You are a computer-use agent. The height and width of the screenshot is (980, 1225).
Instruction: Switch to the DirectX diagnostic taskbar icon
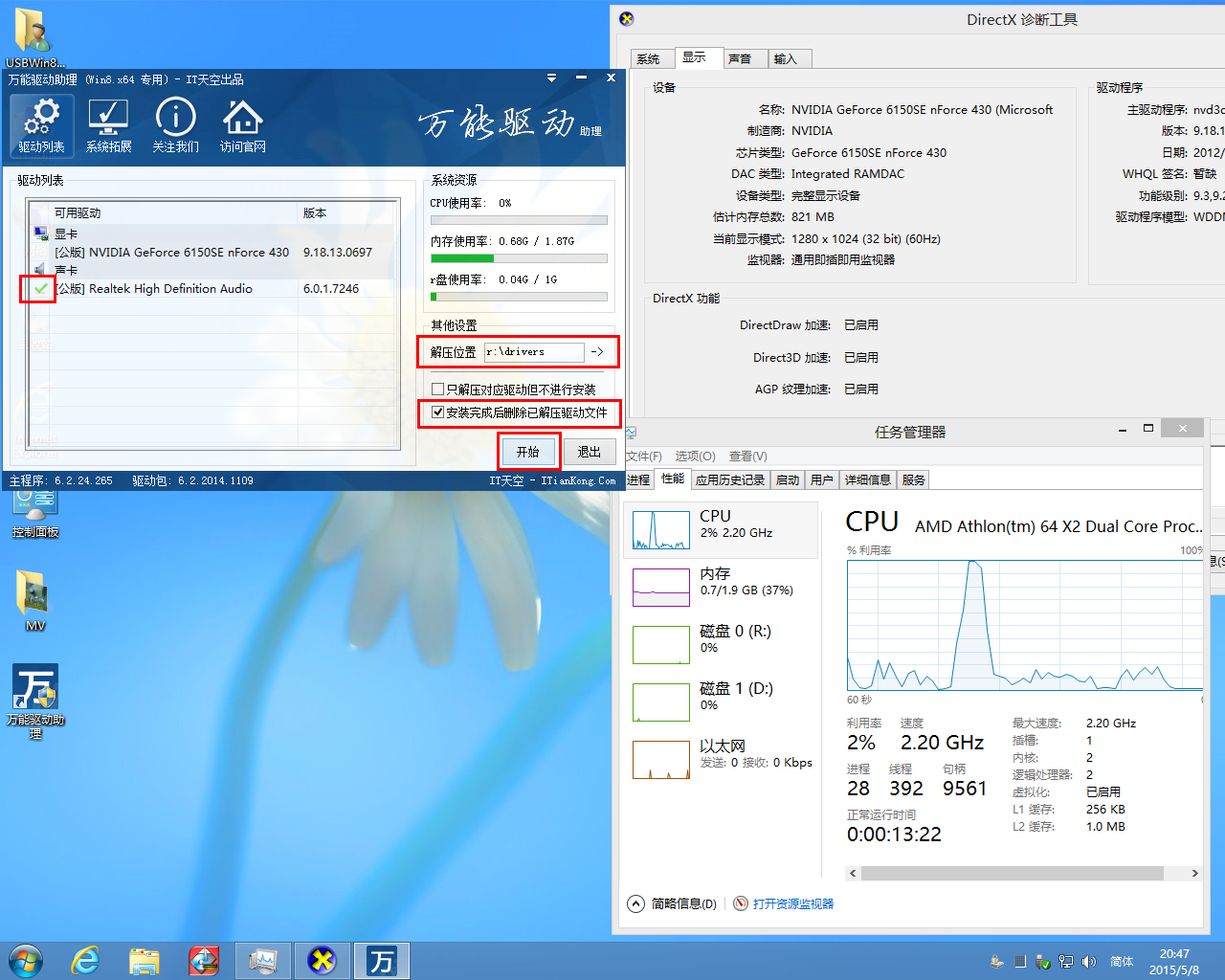pos(322,961)
